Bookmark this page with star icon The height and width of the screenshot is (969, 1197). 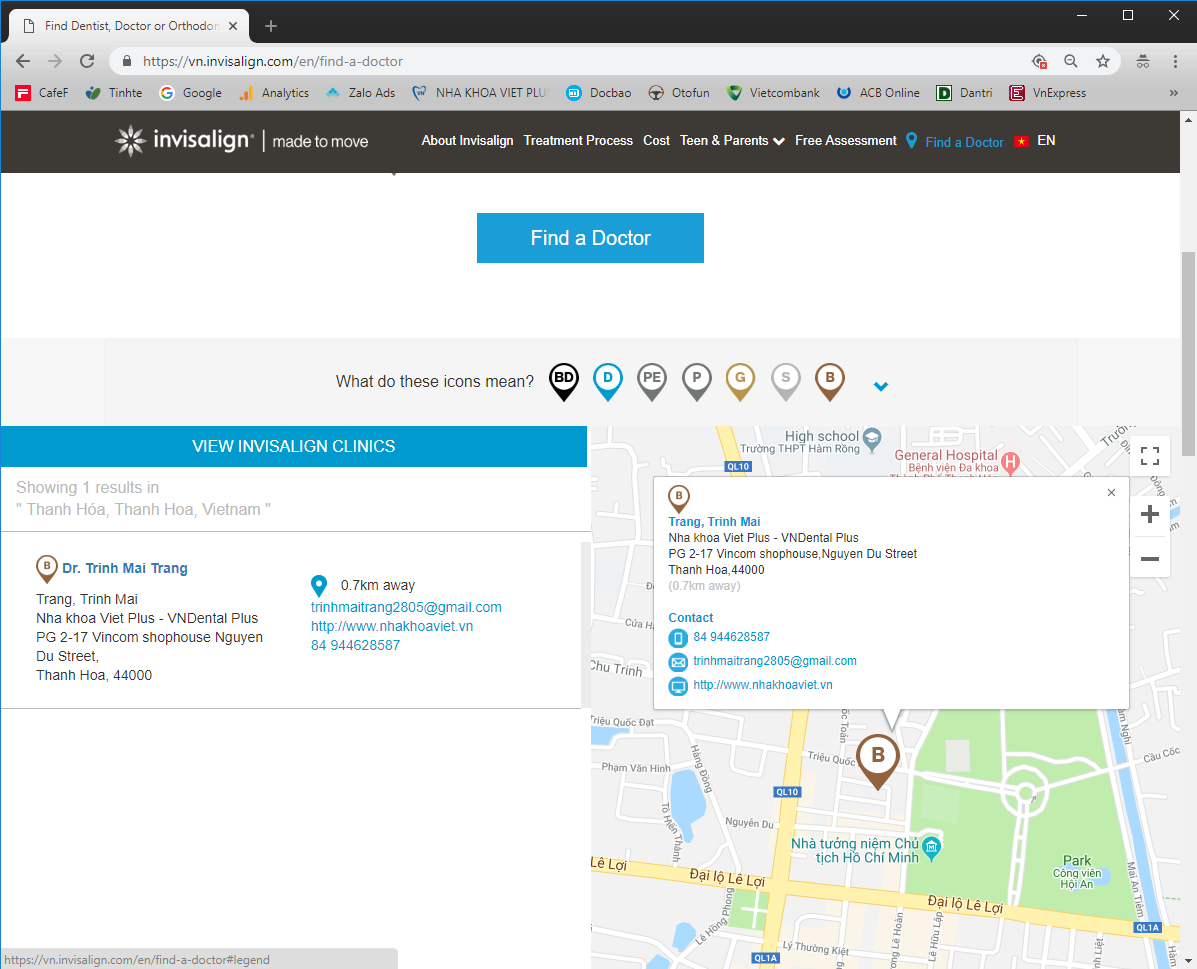[1102, 61]
